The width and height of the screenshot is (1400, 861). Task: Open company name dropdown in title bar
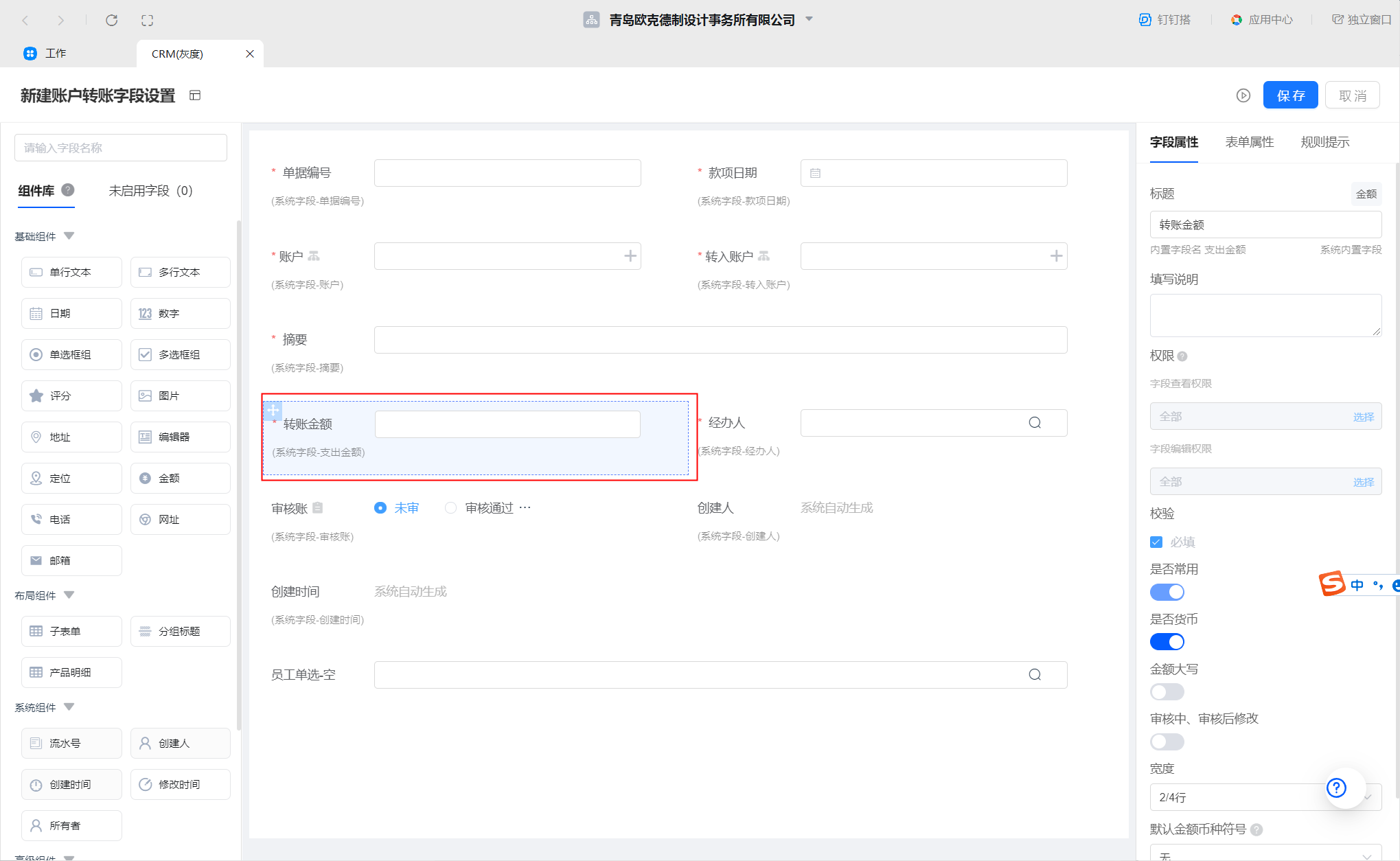(x=809, y=19)
